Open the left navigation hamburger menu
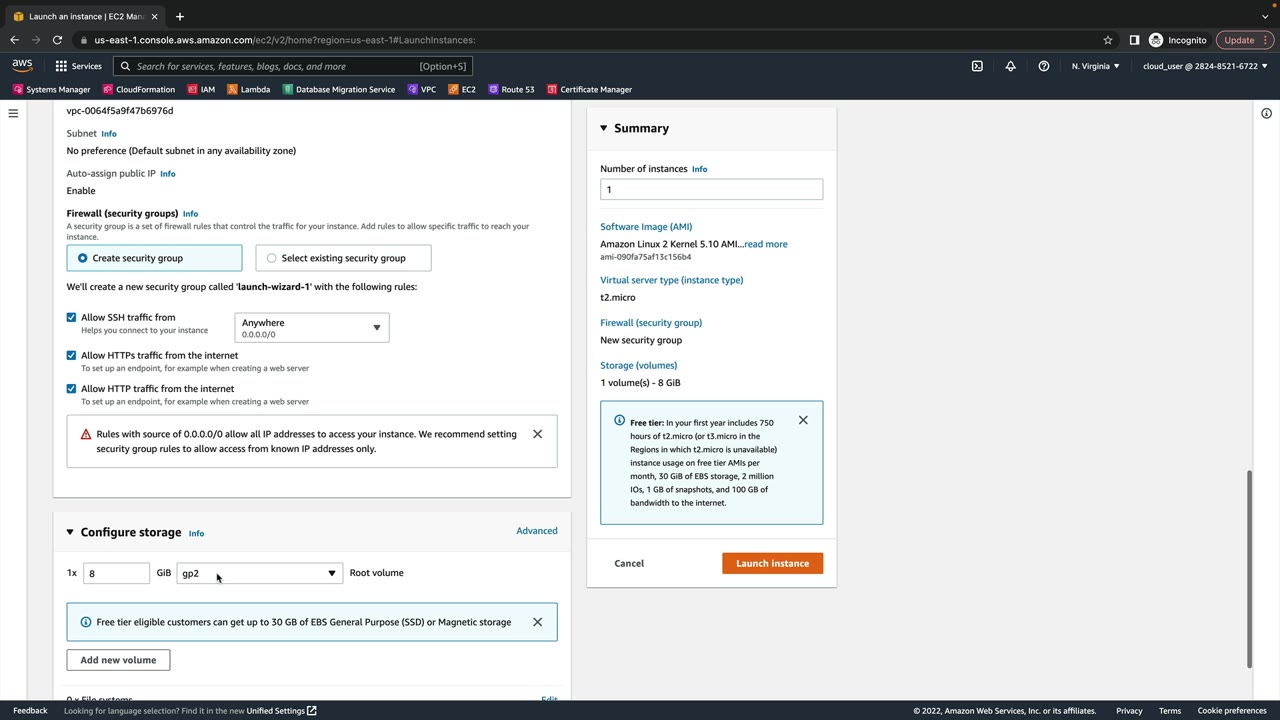Viewport: 1280px width, 720px height. [x=13, y=113]
